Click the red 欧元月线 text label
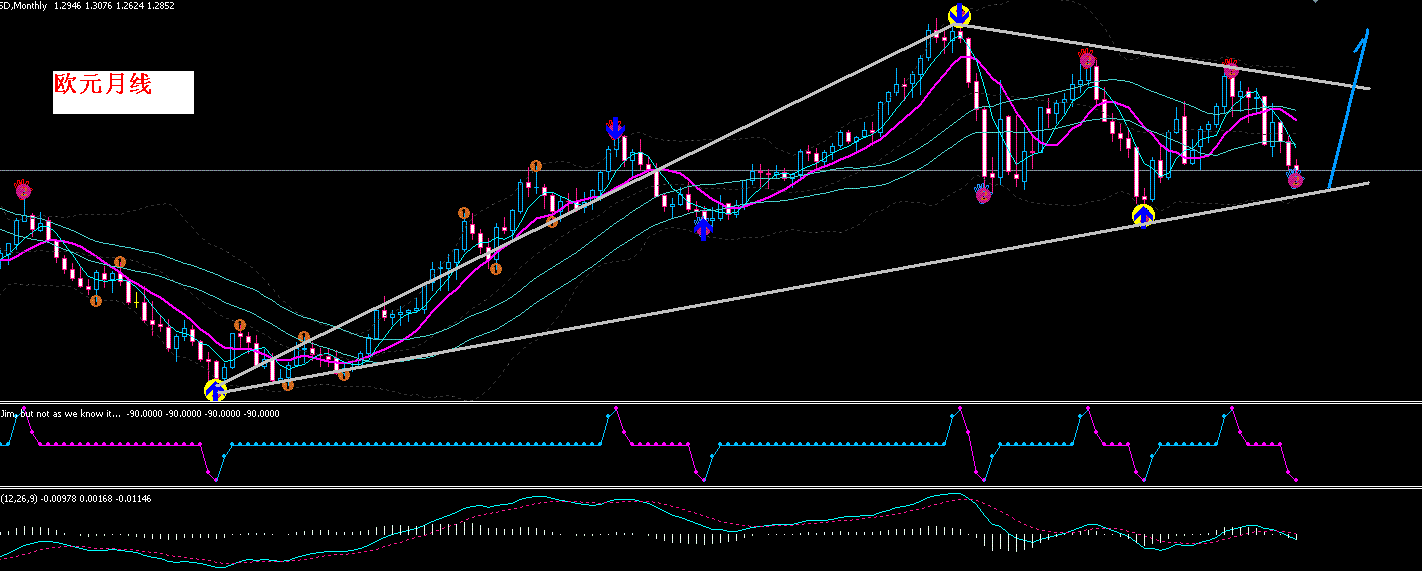 [x=103, y=84]
